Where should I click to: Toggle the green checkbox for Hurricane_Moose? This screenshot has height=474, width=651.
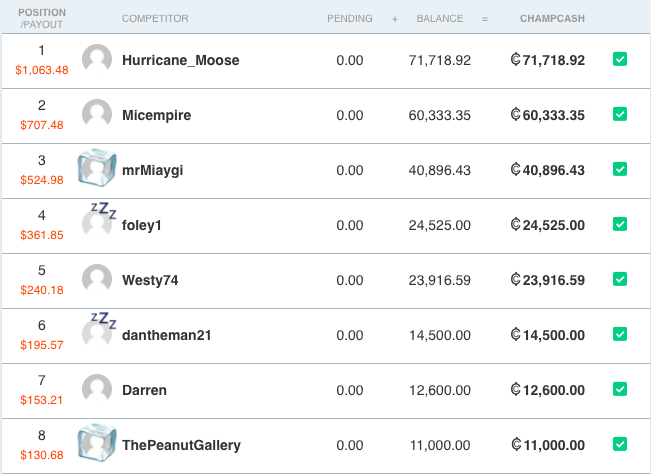(620, 59)
